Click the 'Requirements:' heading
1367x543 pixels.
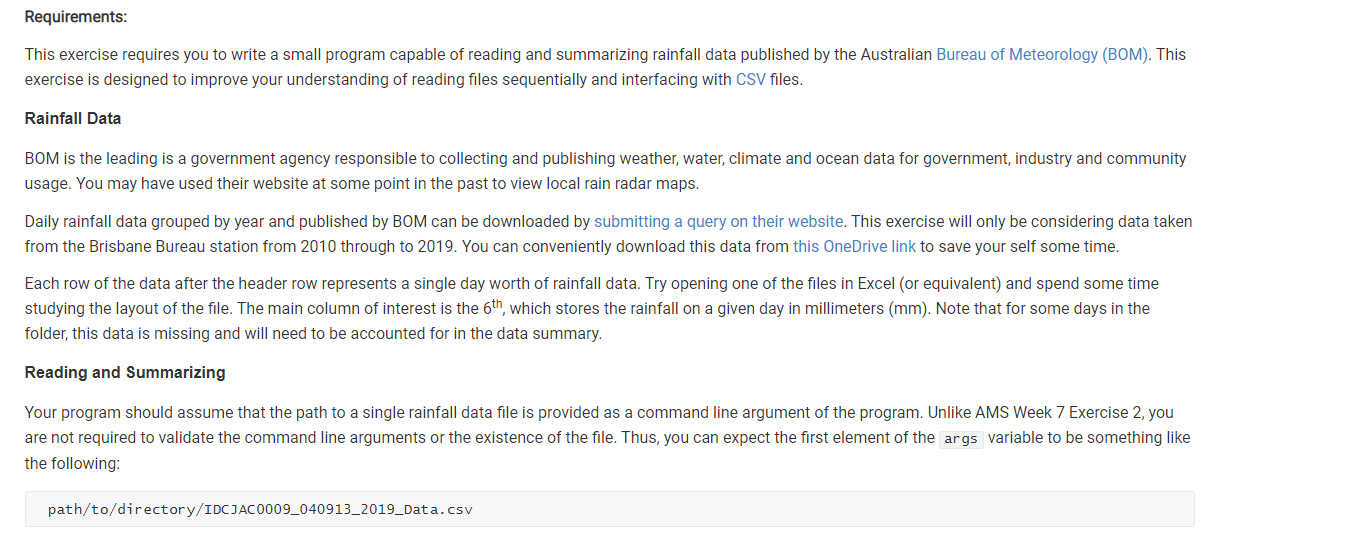coord(76,17)
